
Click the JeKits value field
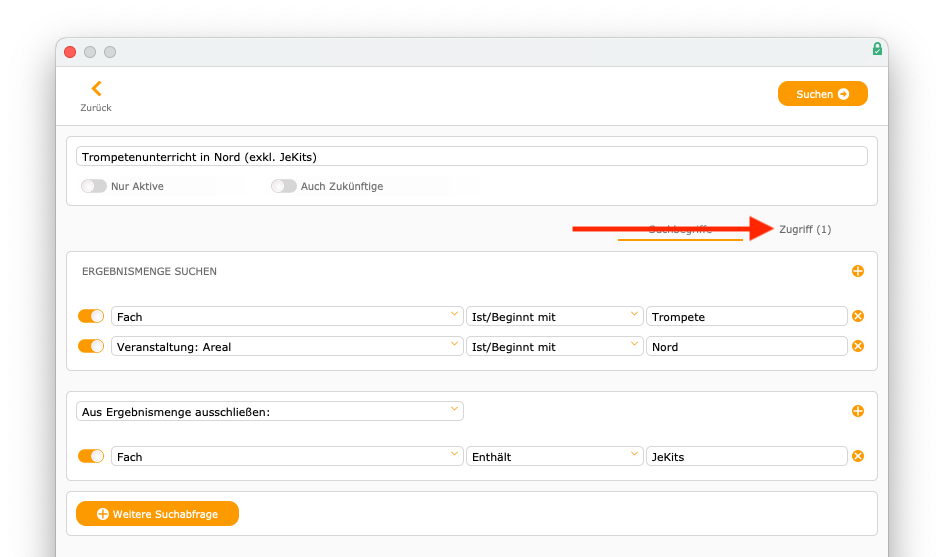747,456
